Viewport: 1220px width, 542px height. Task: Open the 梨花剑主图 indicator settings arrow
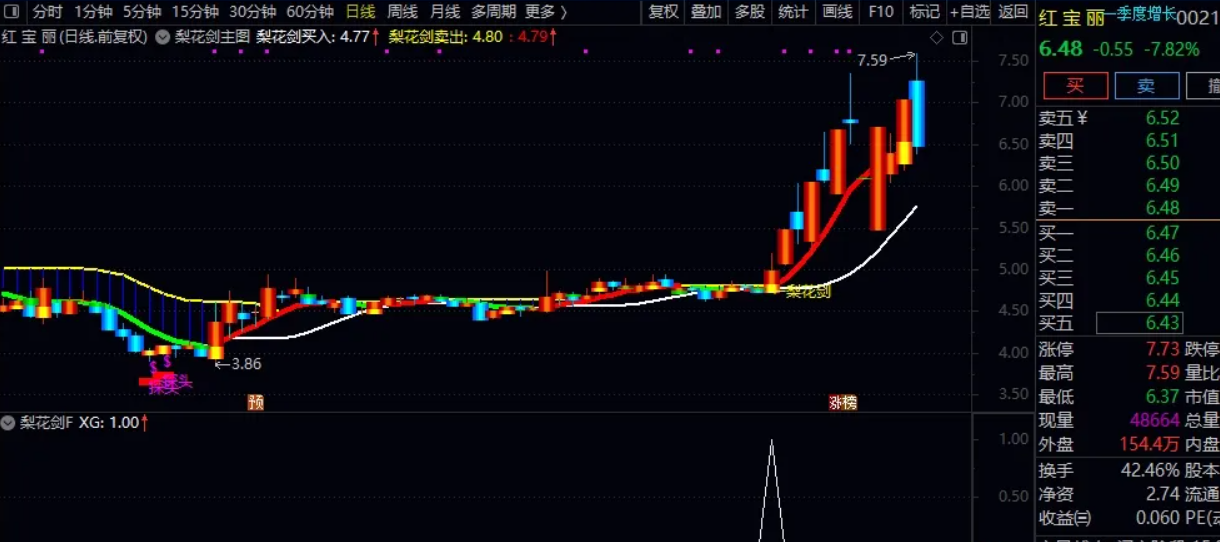click(x=163, y=37)
